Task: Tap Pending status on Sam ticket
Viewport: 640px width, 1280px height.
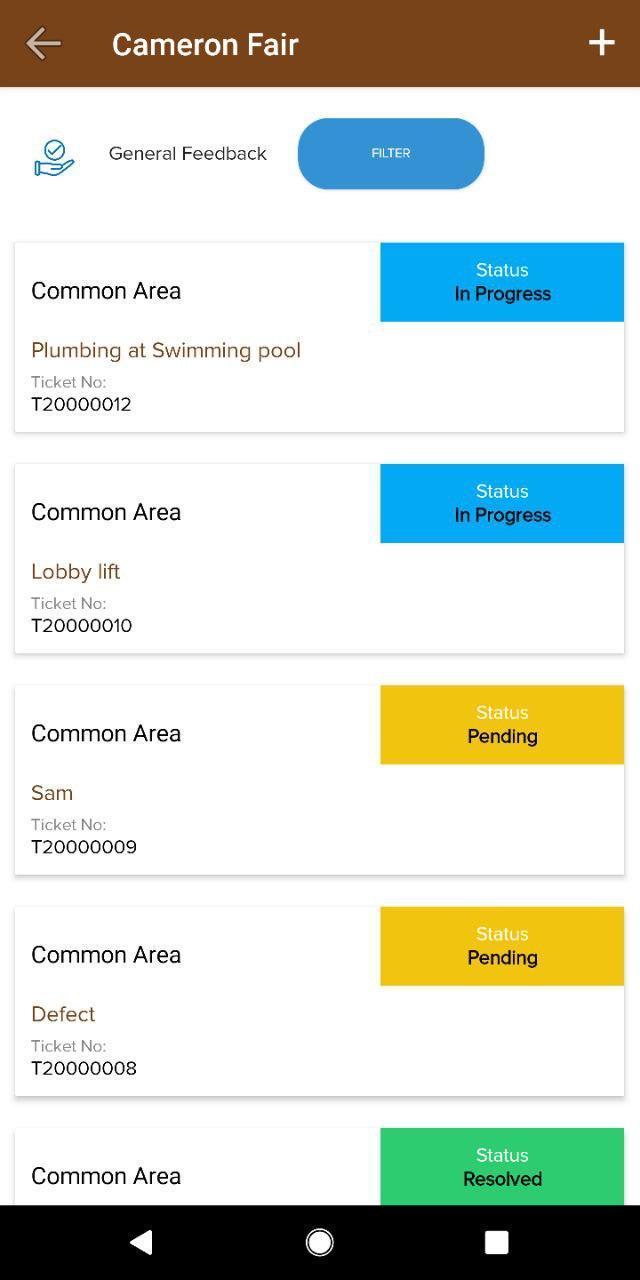Action: point(502,725)
